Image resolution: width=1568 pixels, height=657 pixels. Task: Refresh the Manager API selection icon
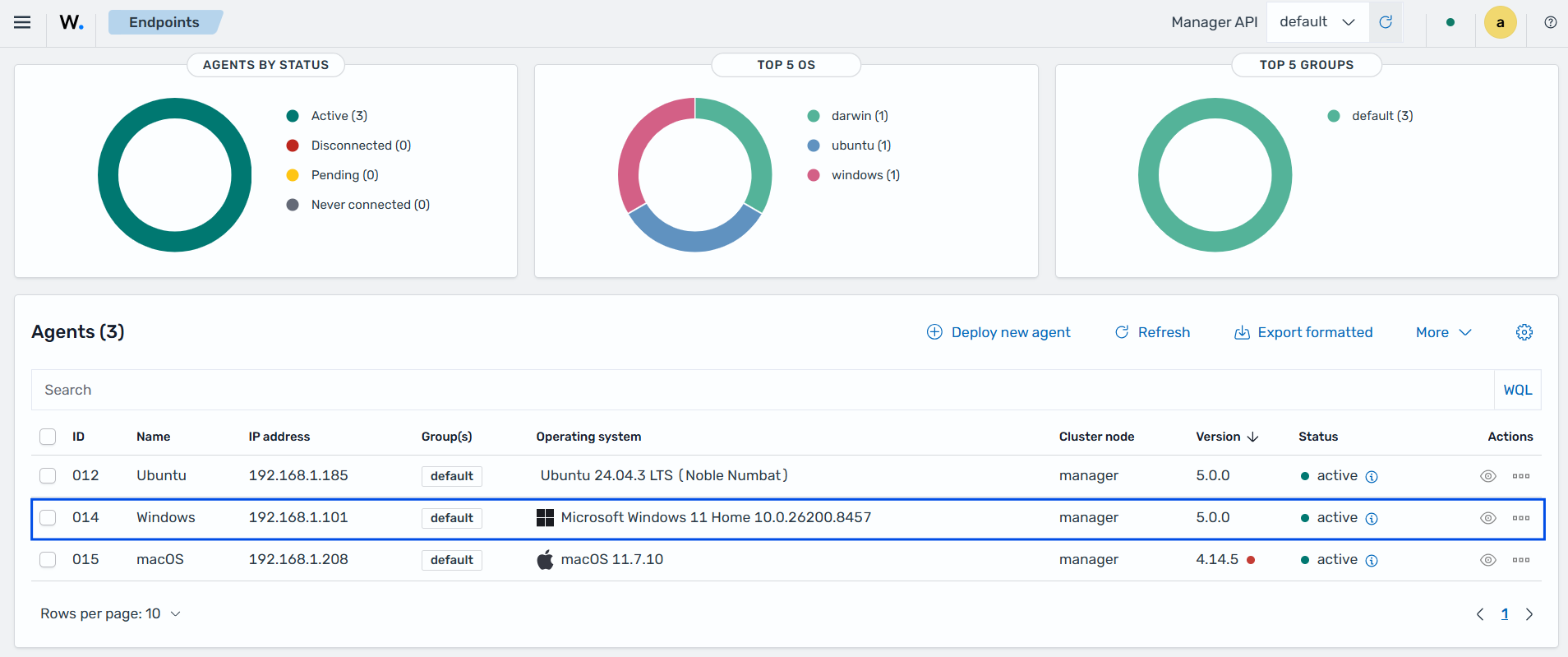(x=1386, y=22)
